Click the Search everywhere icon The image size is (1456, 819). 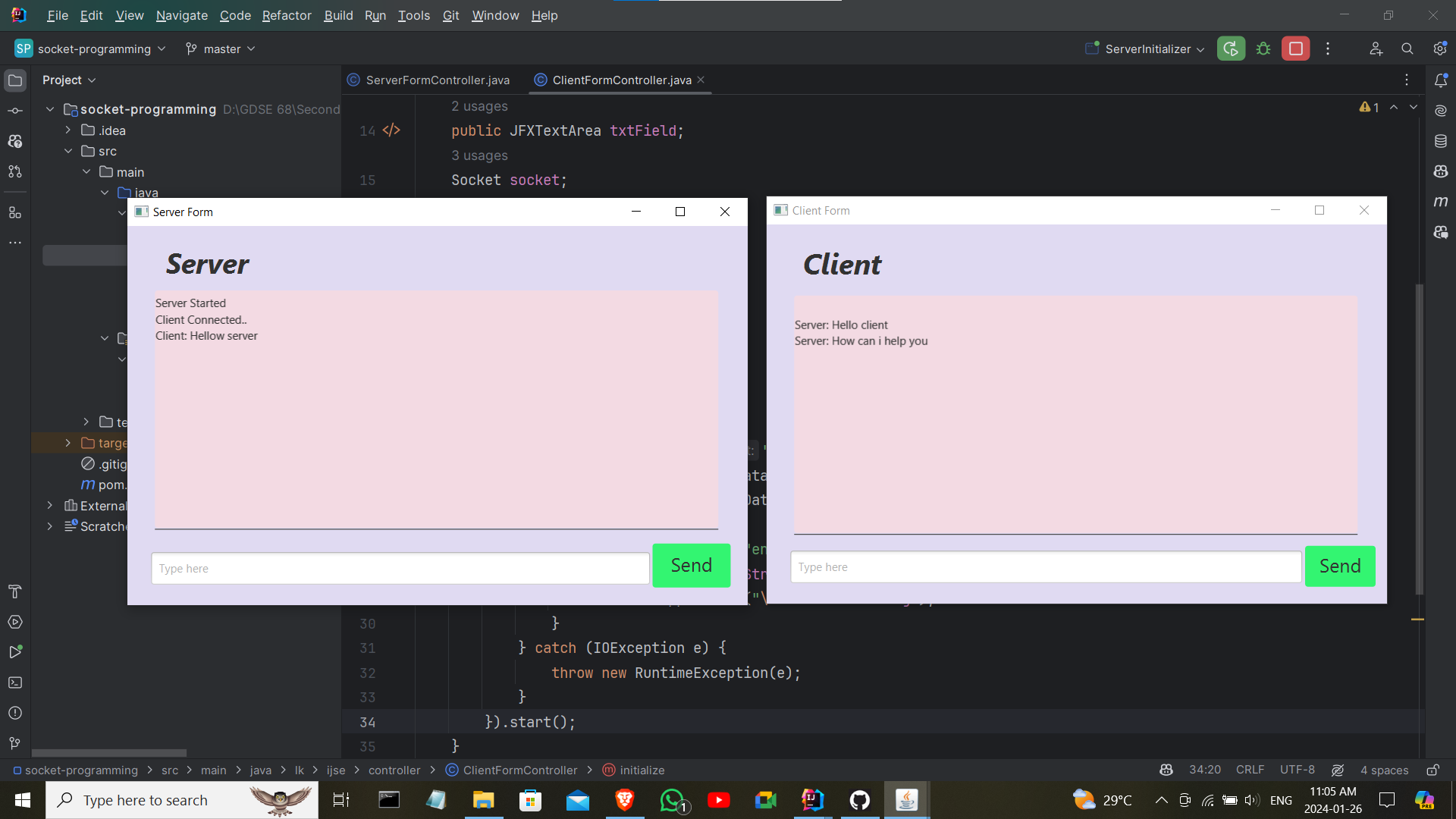coord(1407,48)
